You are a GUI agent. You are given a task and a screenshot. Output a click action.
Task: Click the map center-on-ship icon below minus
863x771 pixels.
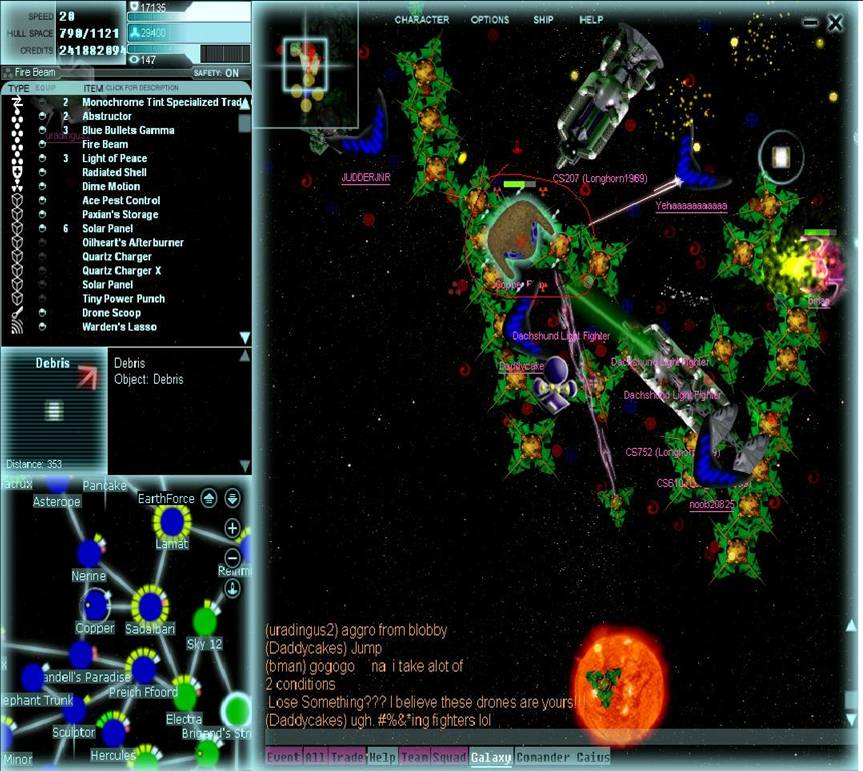tap(232, 587)
